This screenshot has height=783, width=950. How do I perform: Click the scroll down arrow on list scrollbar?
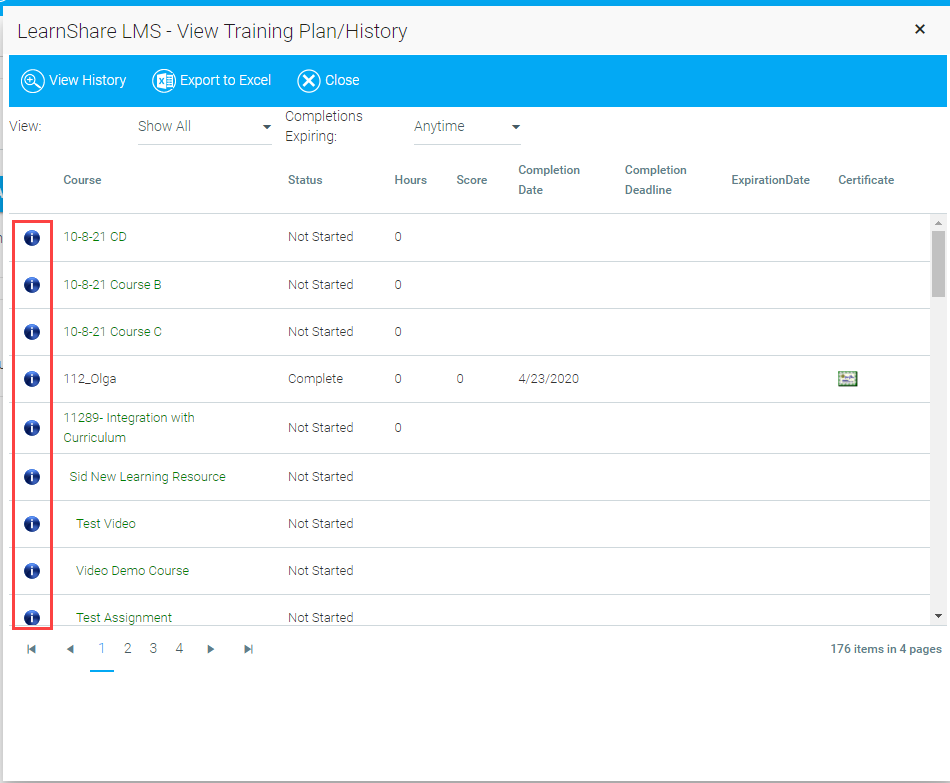click(938, 616)
